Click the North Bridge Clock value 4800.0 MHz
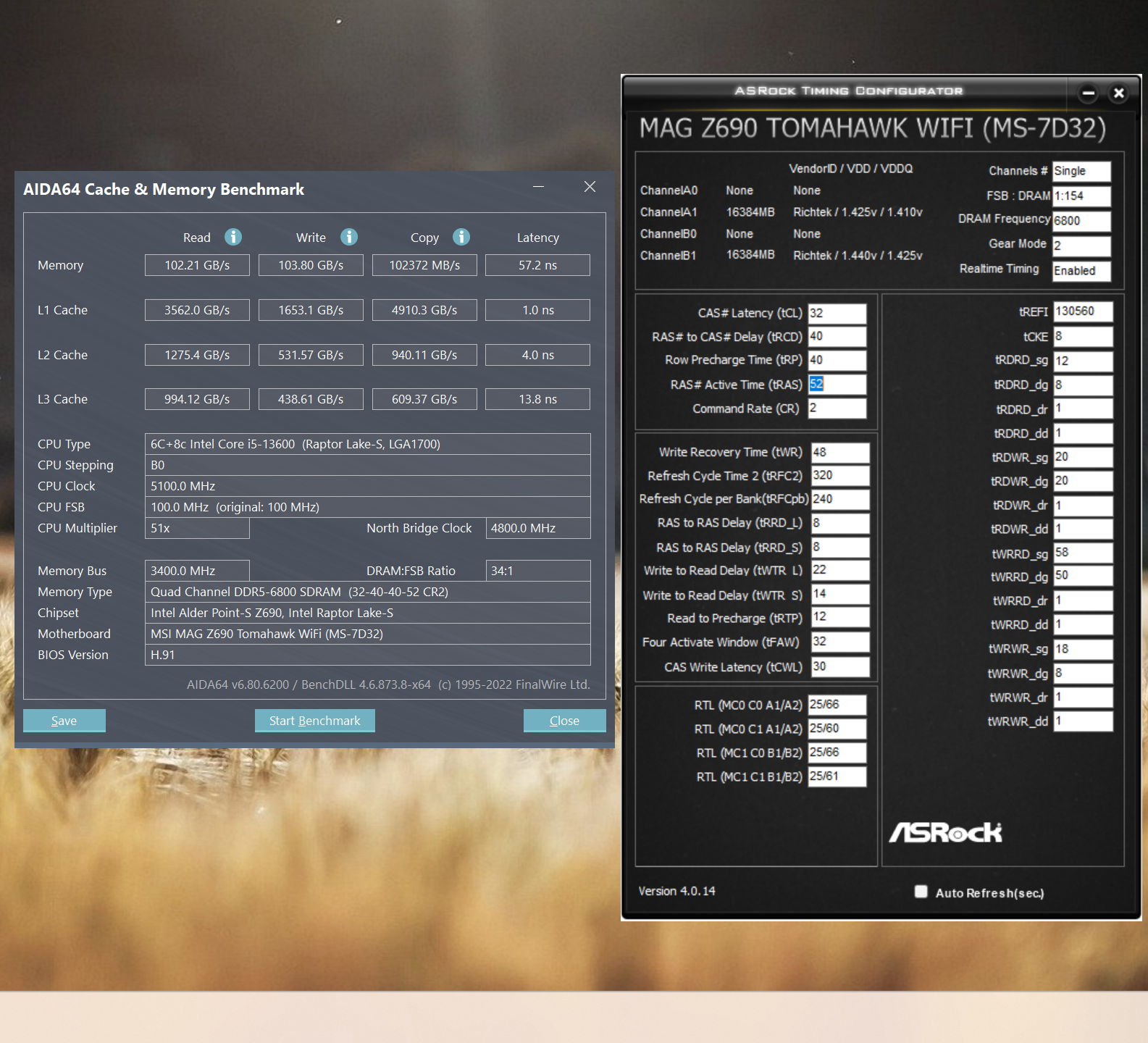The width and height of the screenshot is (1148, 1043). pyautogui.click(x=538, y=528)
